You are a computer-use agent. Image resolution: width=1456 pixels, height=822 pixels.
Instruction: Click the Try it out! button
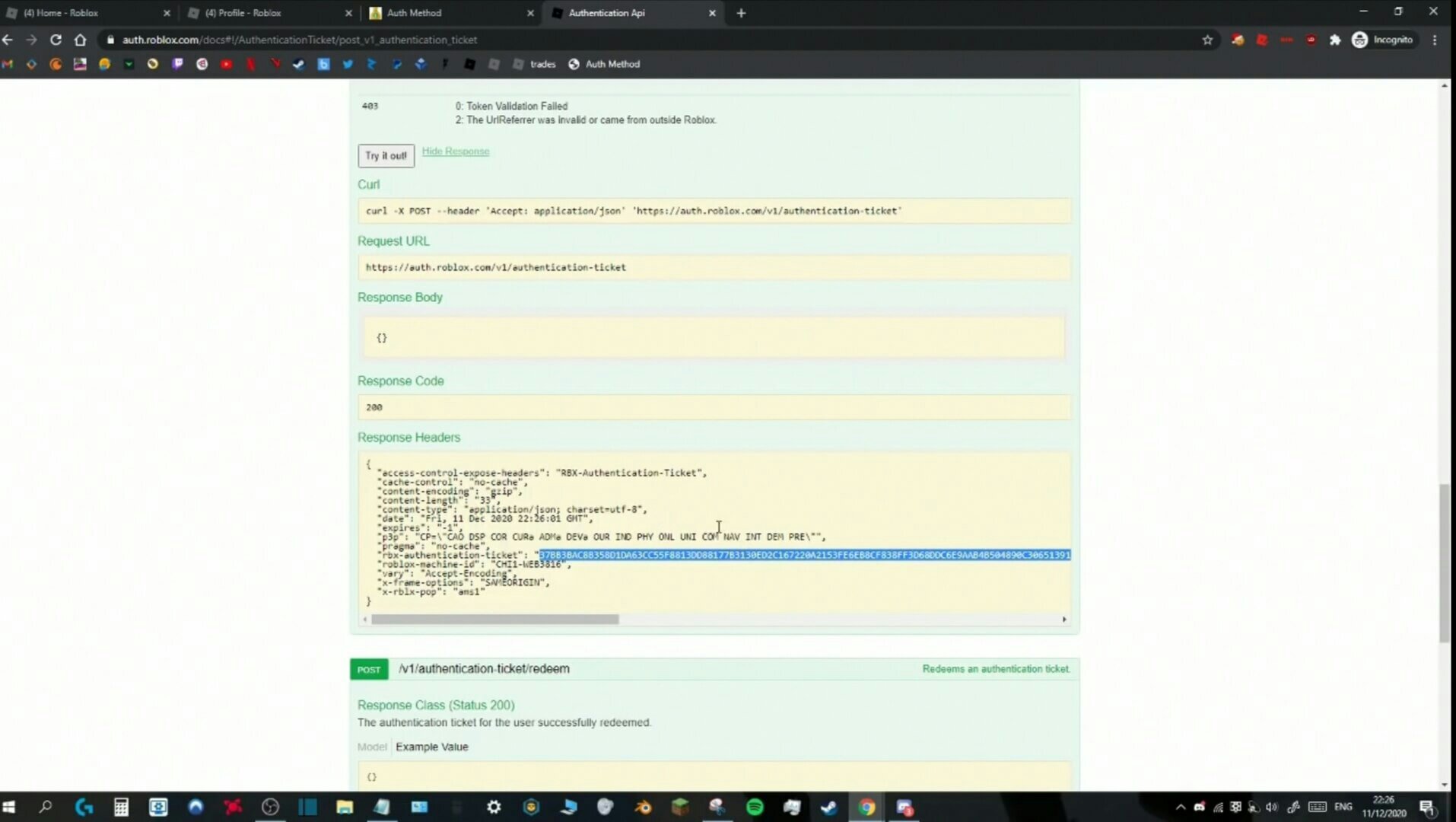386,155
